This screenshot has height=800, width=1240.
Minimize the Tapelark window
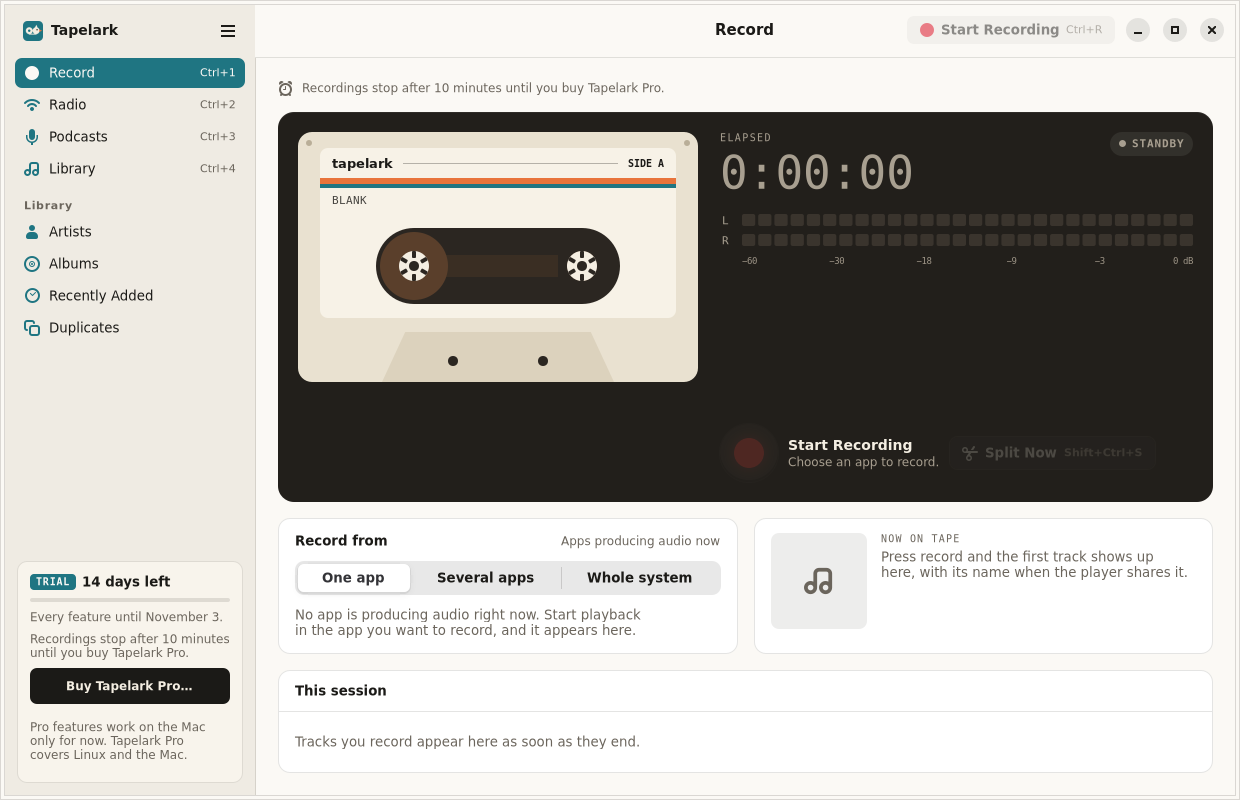tap(1138, 30)
